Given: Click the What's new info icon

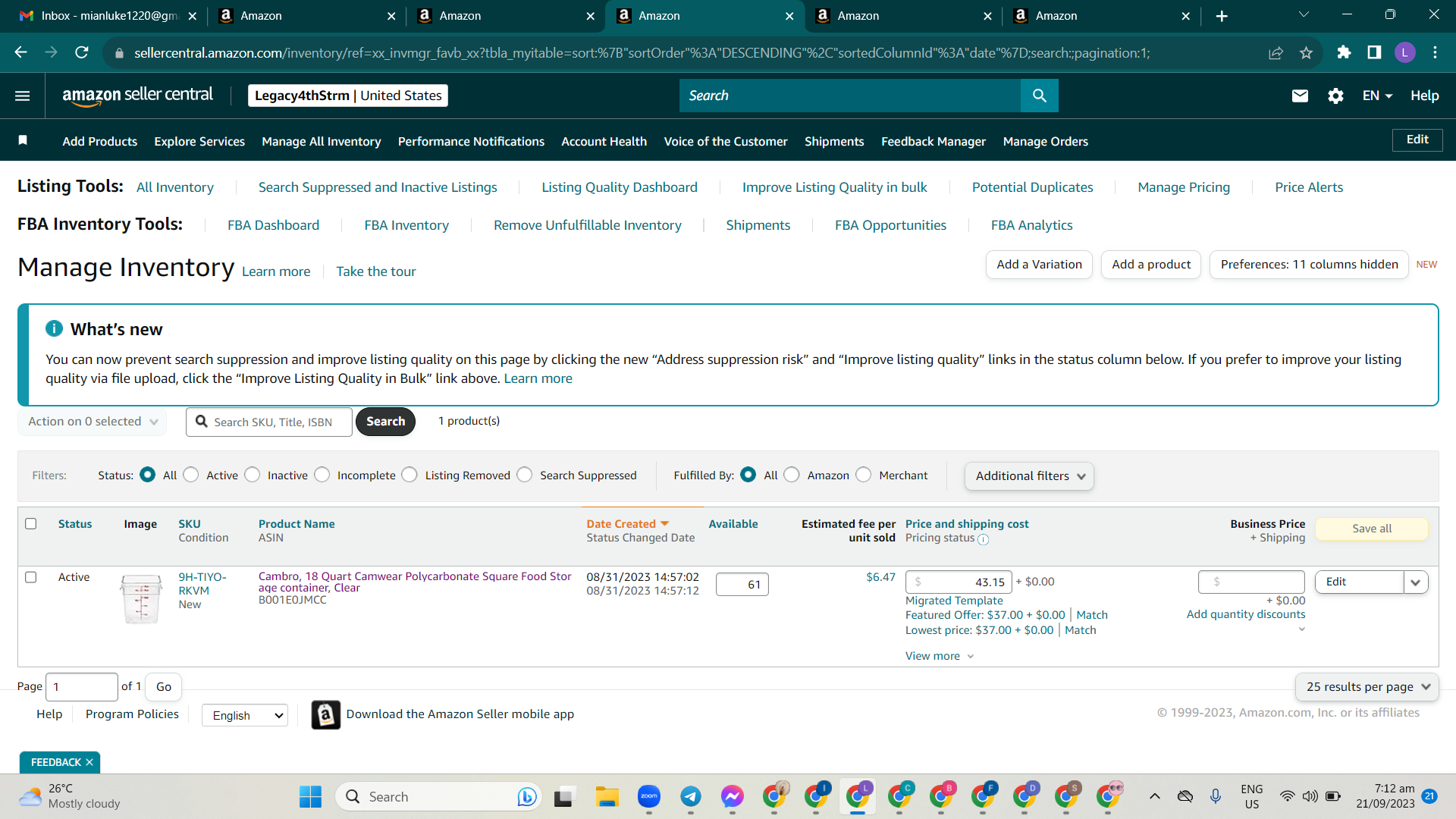Looking at the screenshot, I should 54,328.
